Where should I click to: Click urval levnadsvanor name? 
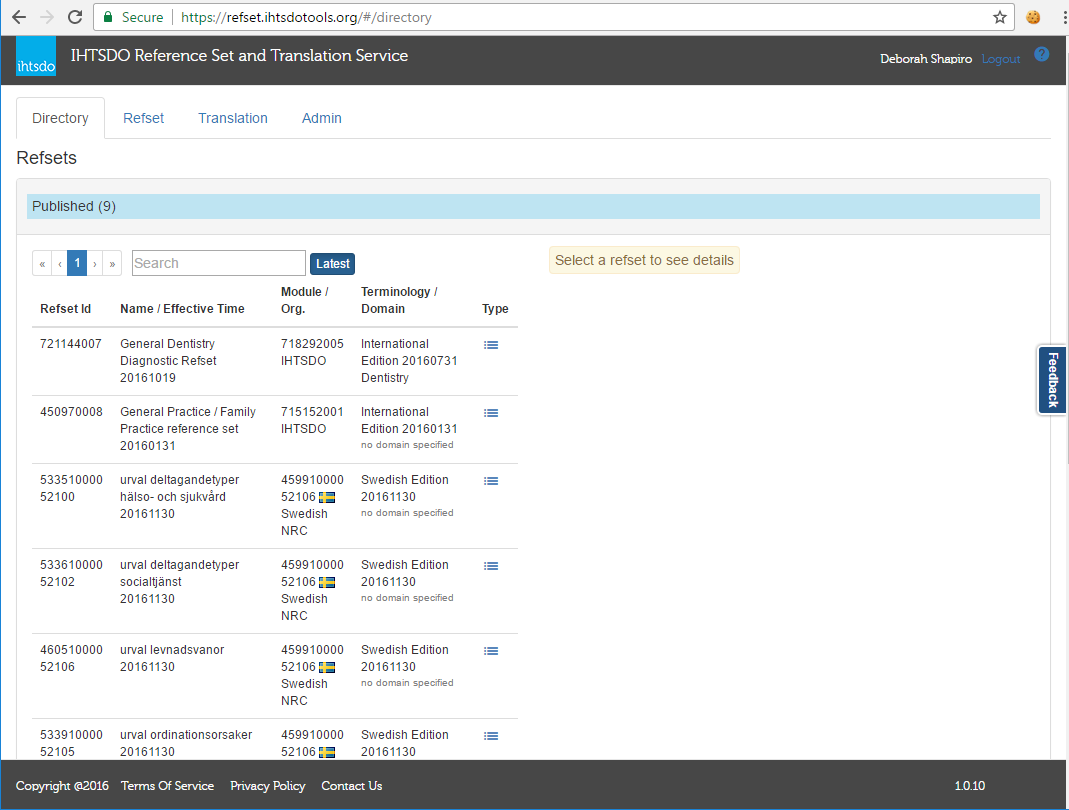pos(172,650)
